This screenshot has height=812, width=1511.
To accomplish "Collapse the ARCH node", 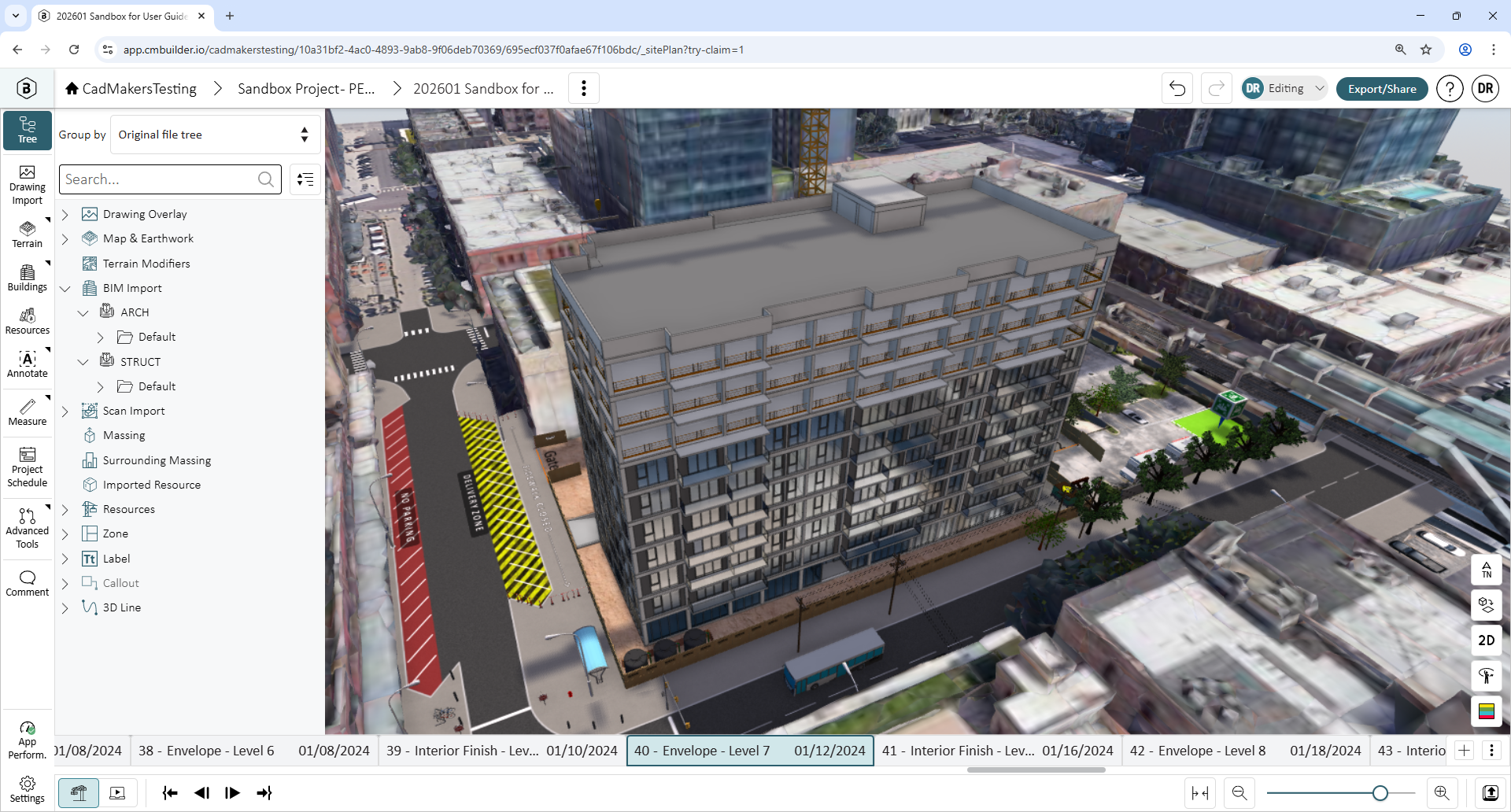I will click(x=83, y=313).
